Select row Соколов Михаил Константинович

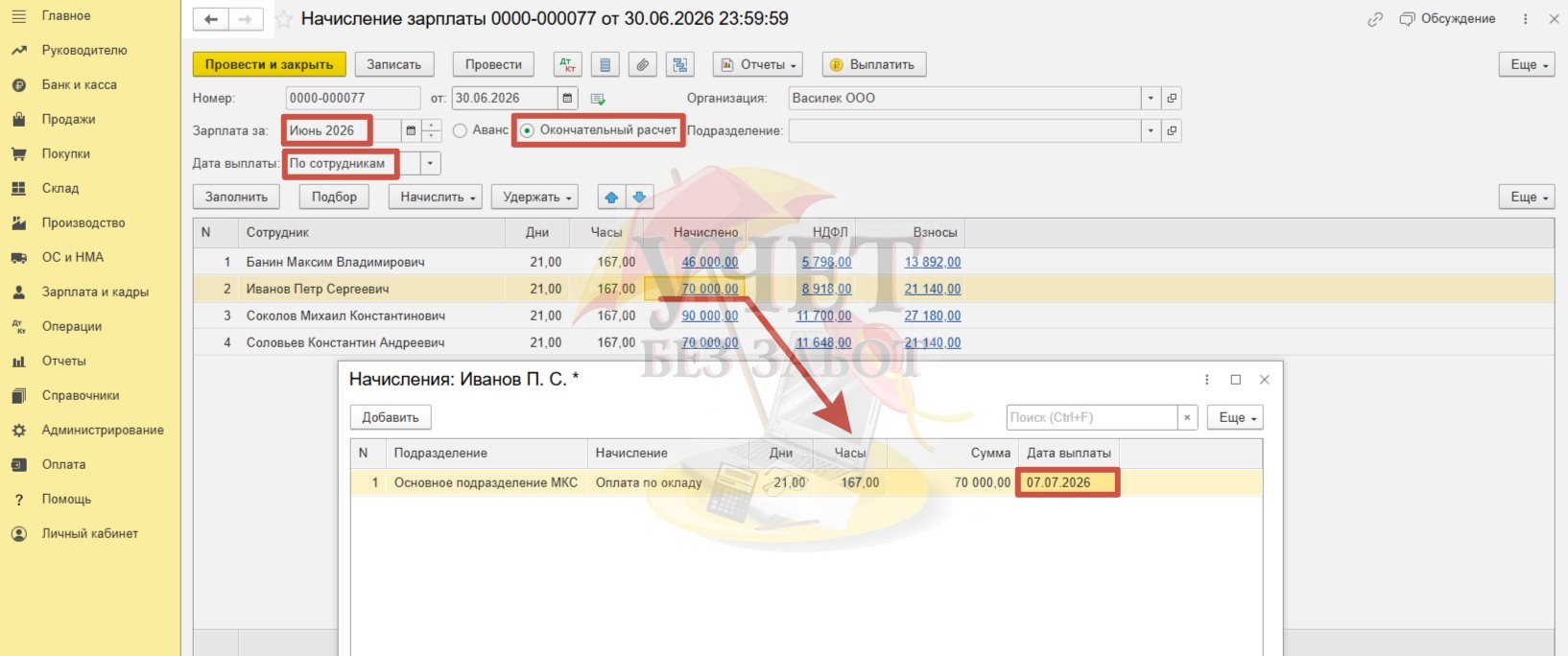(x=873, y=316)
